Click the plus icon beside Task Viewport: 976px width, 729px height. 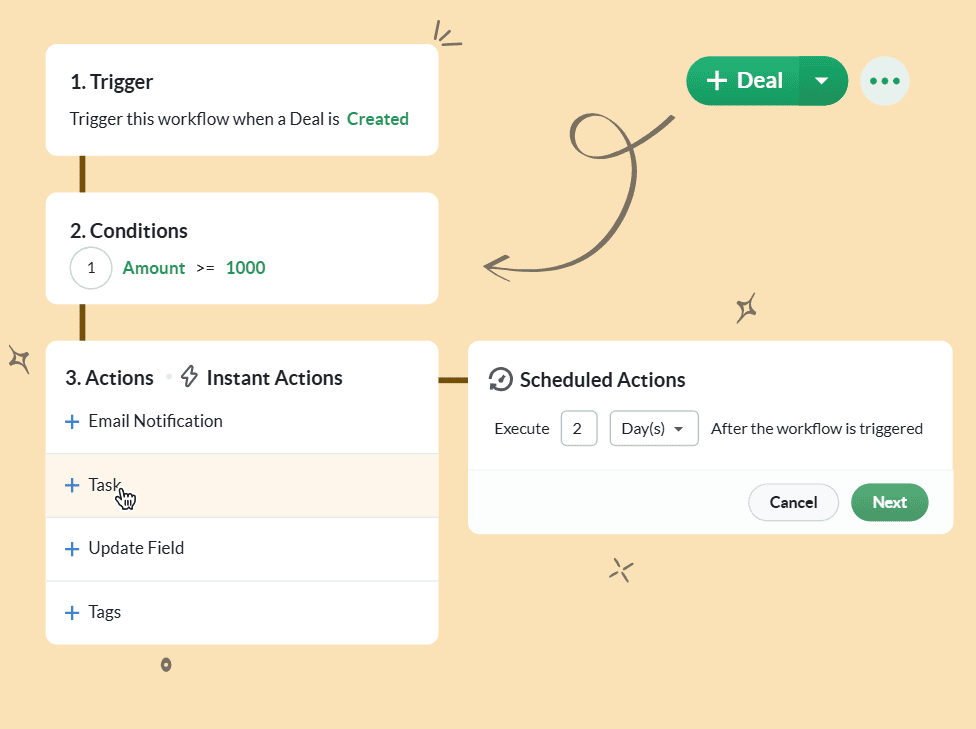[72, 485]
